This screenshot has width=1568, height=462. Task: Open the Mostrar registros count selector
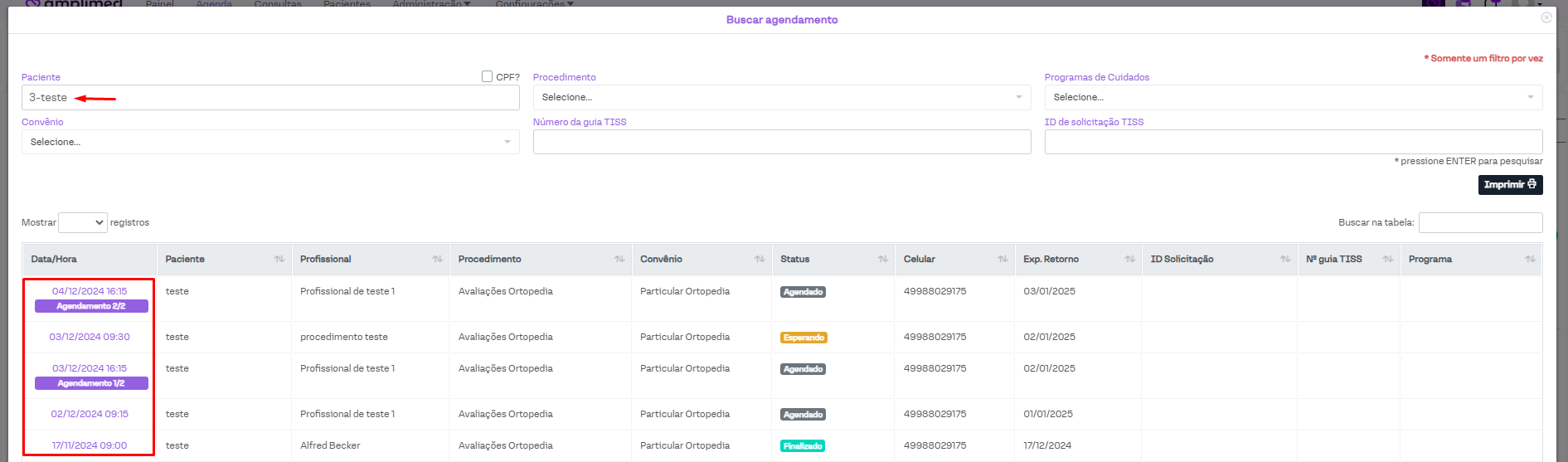click(83, 222)
